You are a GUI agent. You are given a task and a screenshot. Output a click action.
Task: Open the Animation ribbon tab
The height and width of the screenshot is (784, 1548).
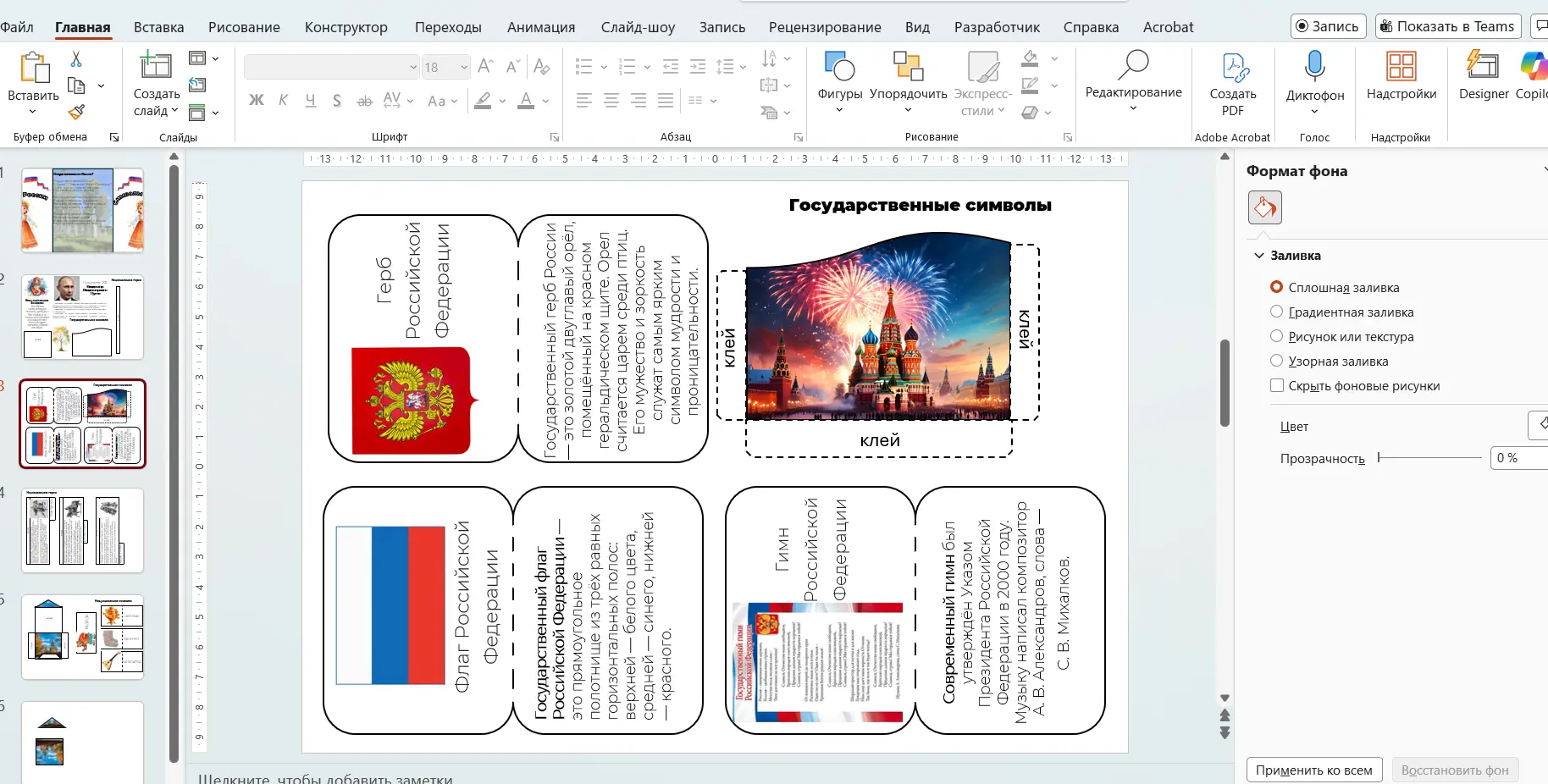540,27
